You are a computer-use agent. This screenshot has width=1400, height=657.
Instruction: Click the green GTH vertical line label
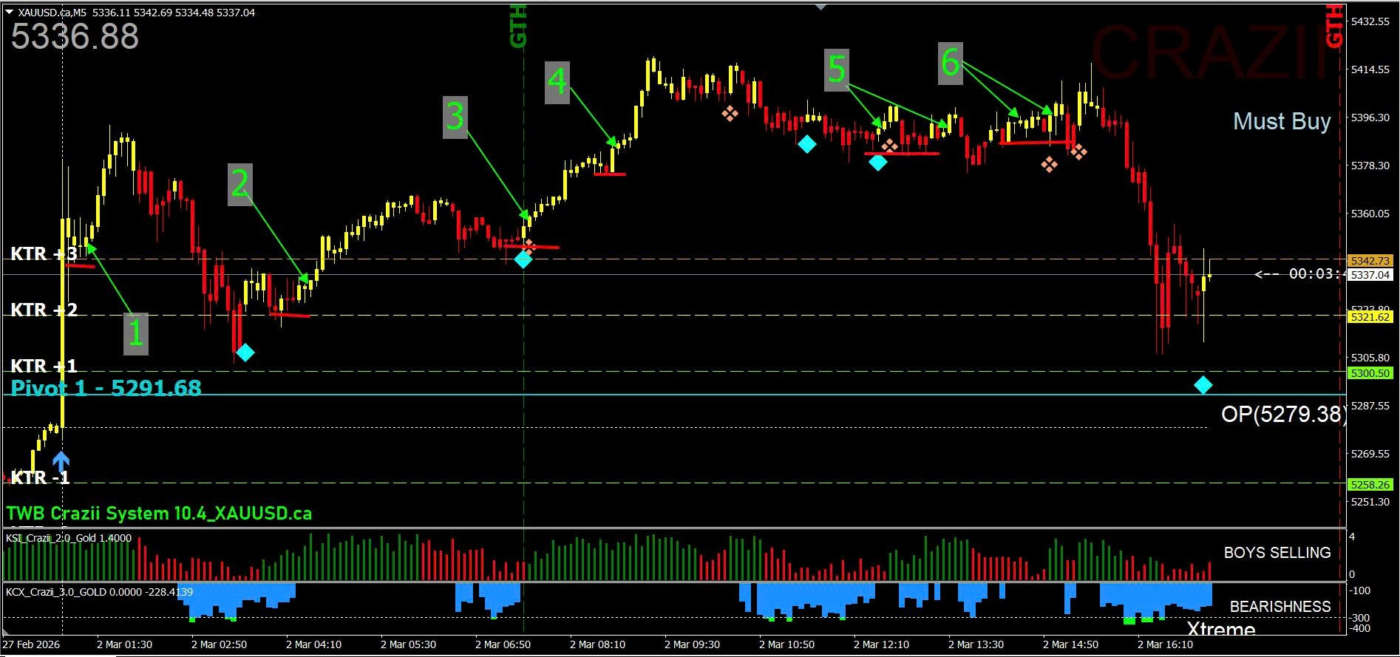518,25
